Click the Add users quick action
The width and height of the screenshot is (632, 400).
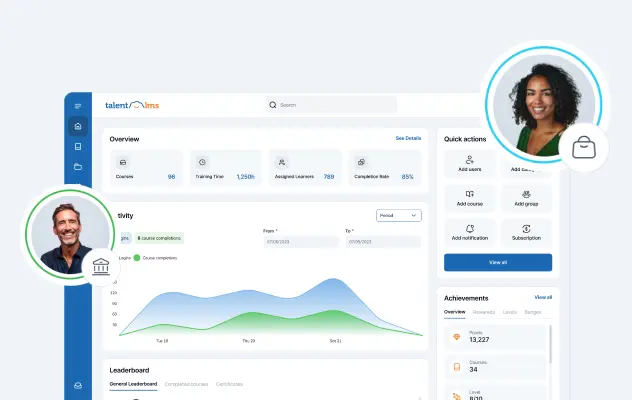470,165
